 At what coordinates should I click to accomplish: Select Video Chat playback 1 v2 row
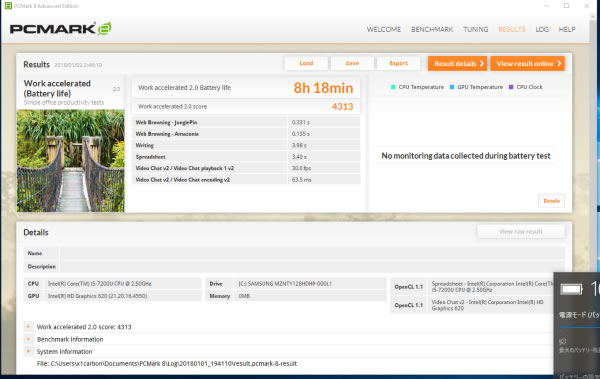pos(246,168)
